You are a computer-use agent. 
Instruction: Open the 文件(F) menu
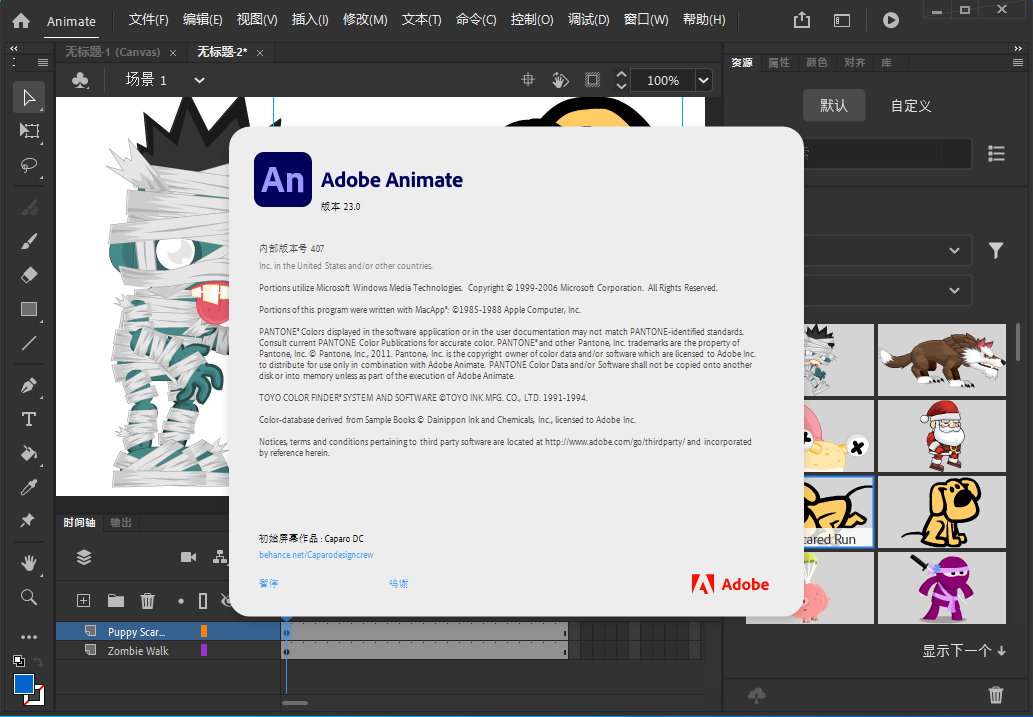pyautogui.click(x=148, y=20)
